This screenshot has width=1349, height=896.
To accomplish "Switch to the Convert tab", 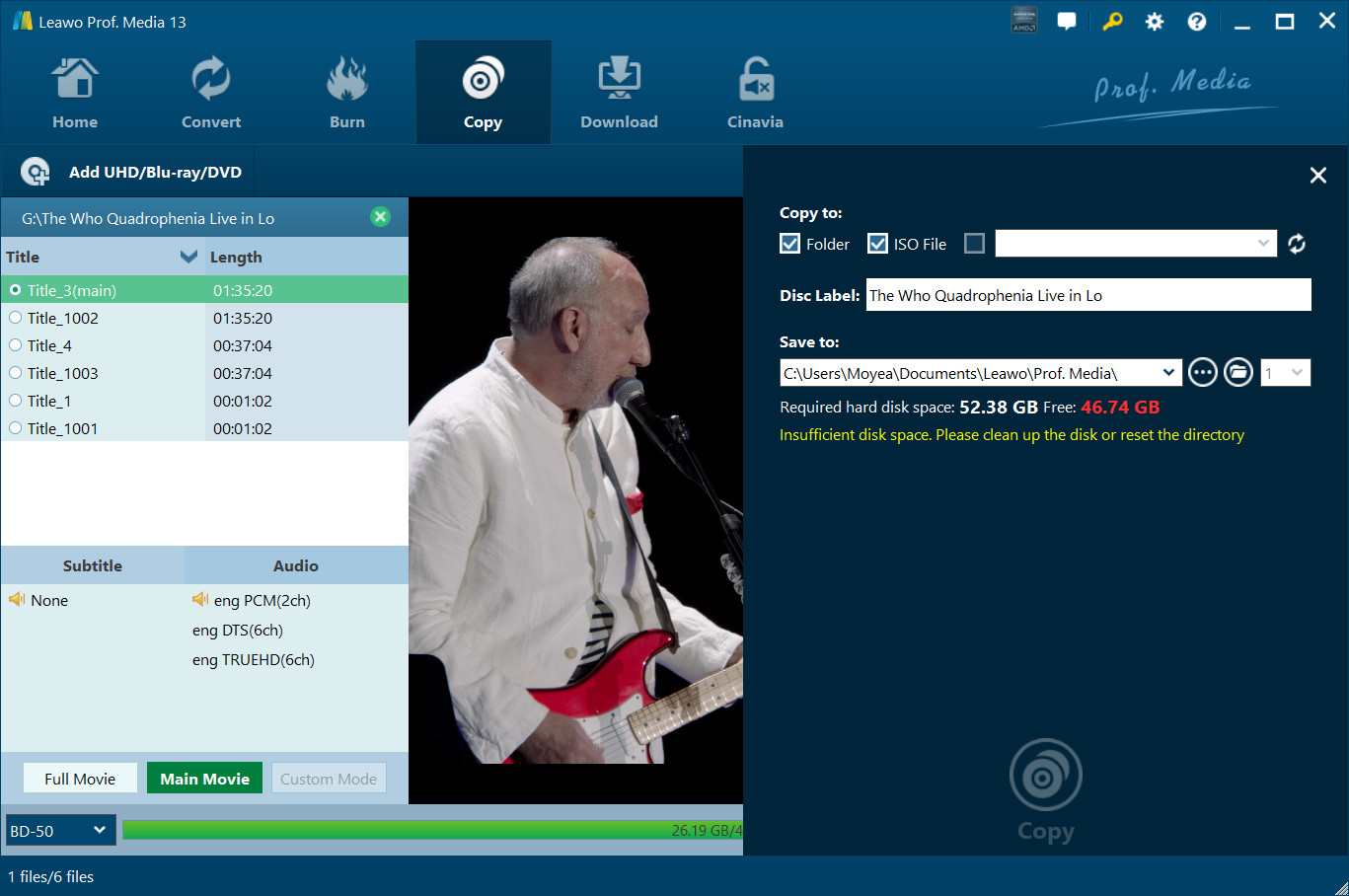I will [211, 94].
